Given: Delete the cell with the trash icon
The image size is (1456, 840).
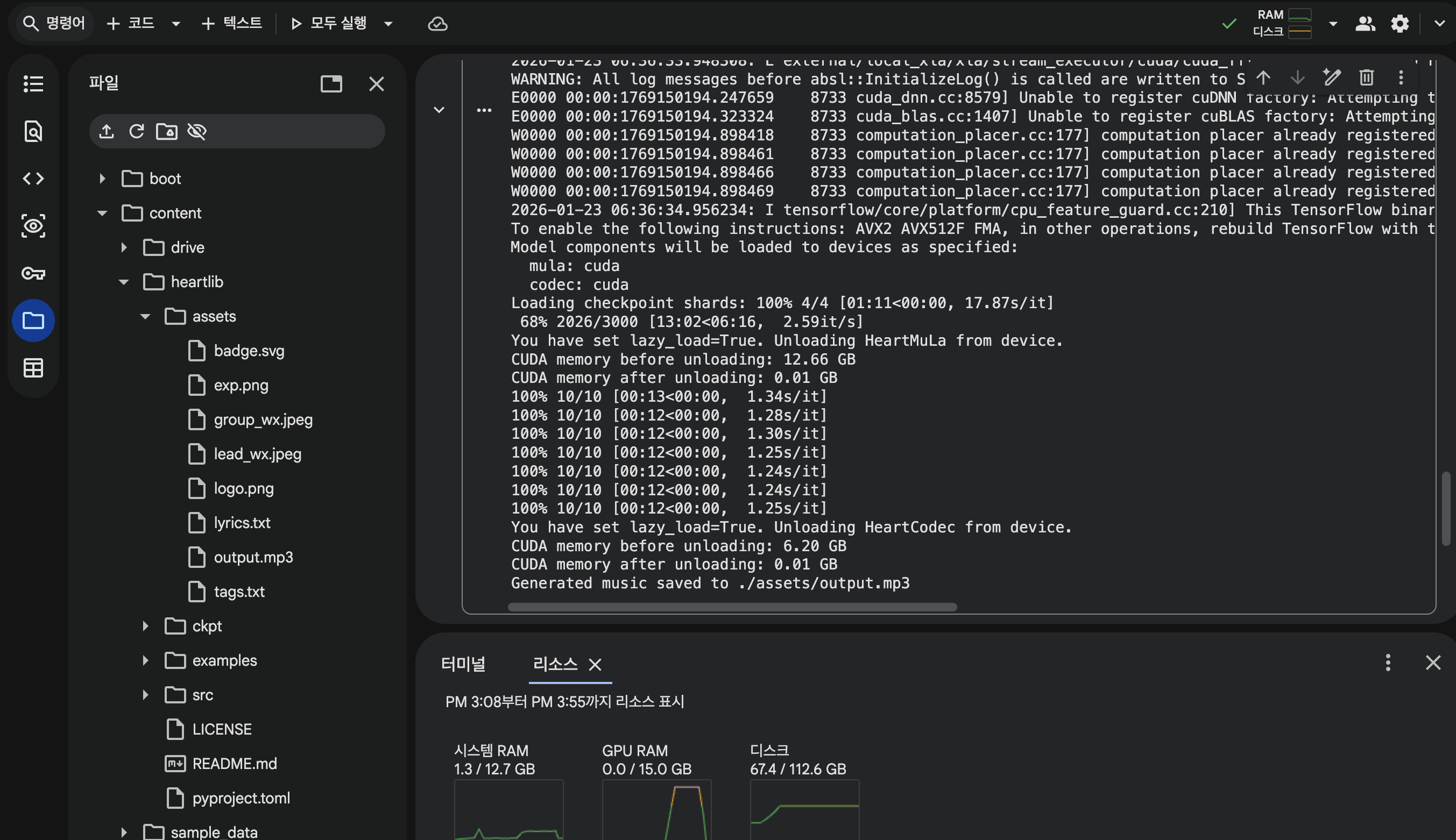Looking at the screenshot, I should (x=1366, y=77).
